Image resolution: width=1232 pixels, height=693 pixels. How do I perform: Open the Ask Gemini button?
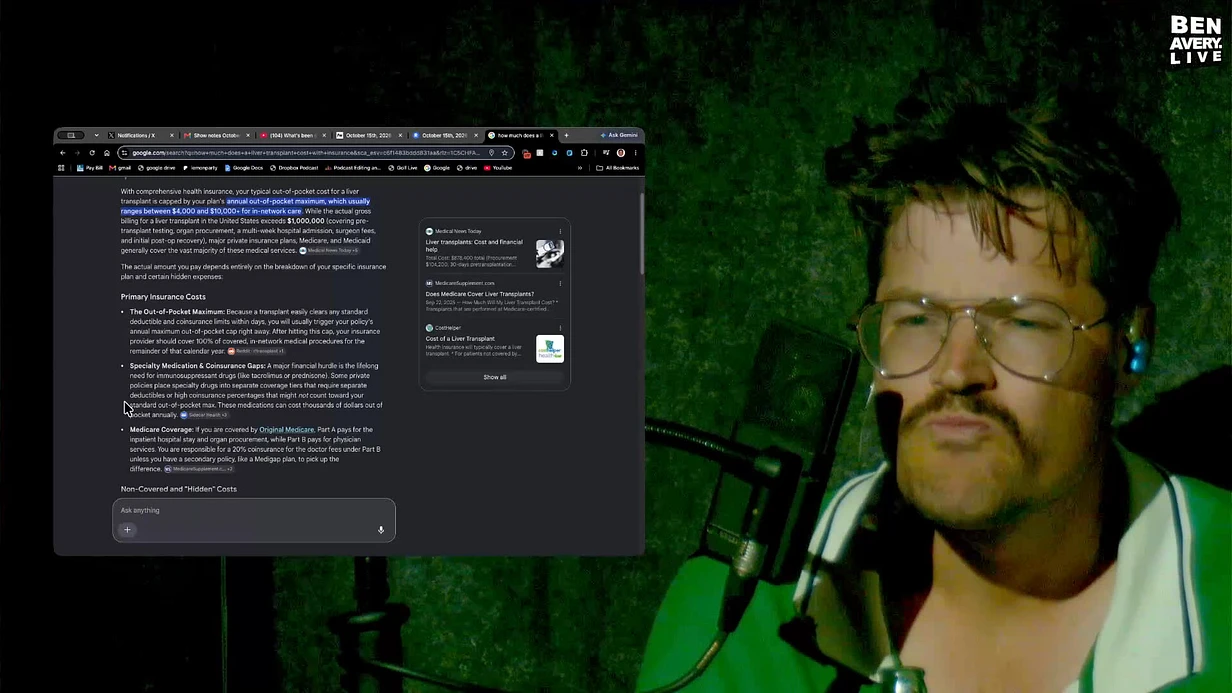[619, 135]
